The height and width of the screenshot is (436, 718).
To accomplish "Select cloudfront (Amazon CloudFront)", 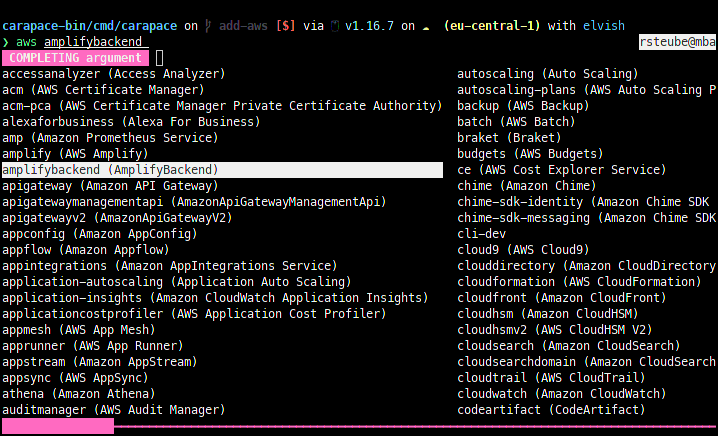I will pyautogui.click(x=561, y=298).
